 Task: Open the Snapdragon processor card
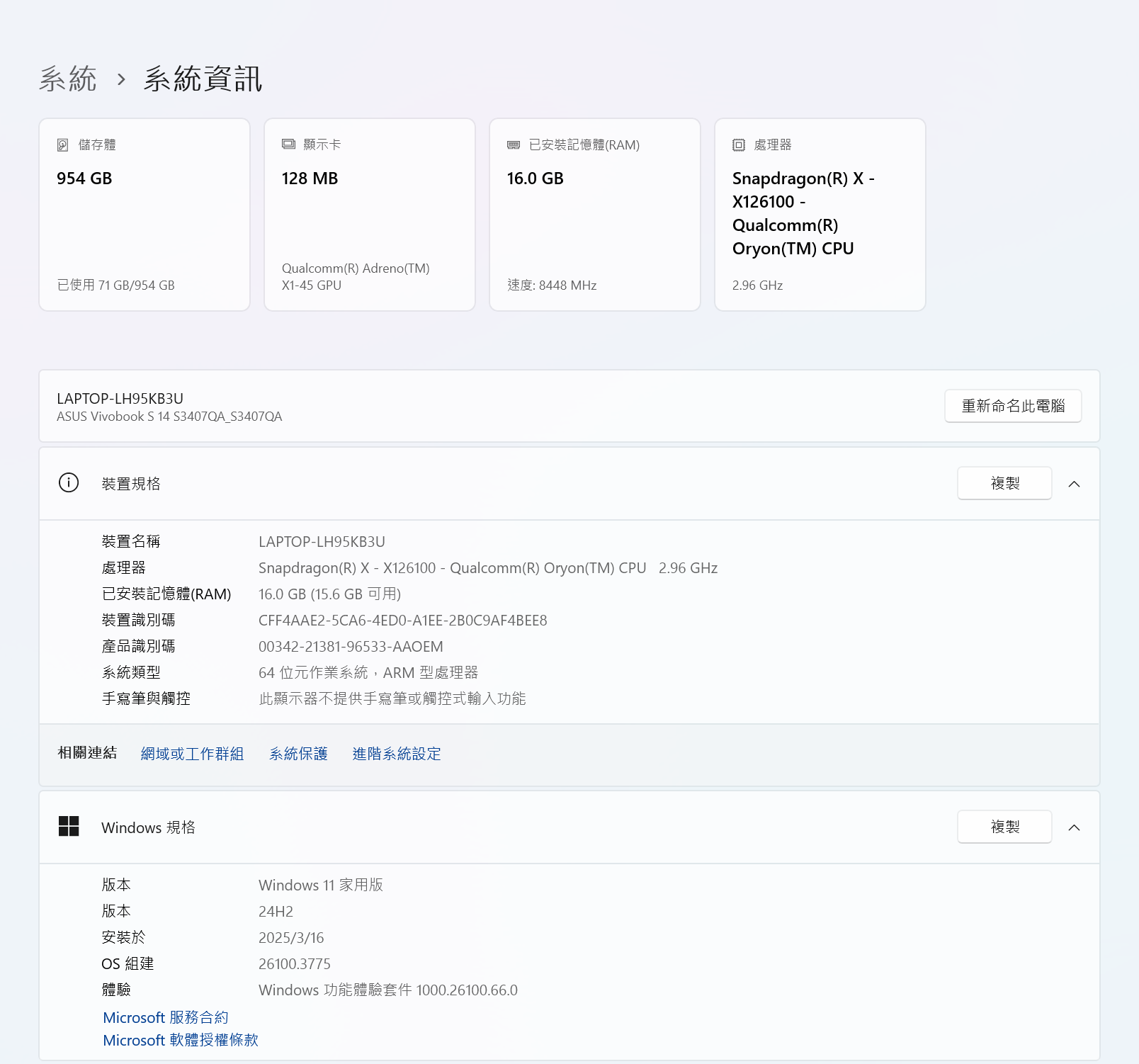pyautogui.click(x=820, y=215)
